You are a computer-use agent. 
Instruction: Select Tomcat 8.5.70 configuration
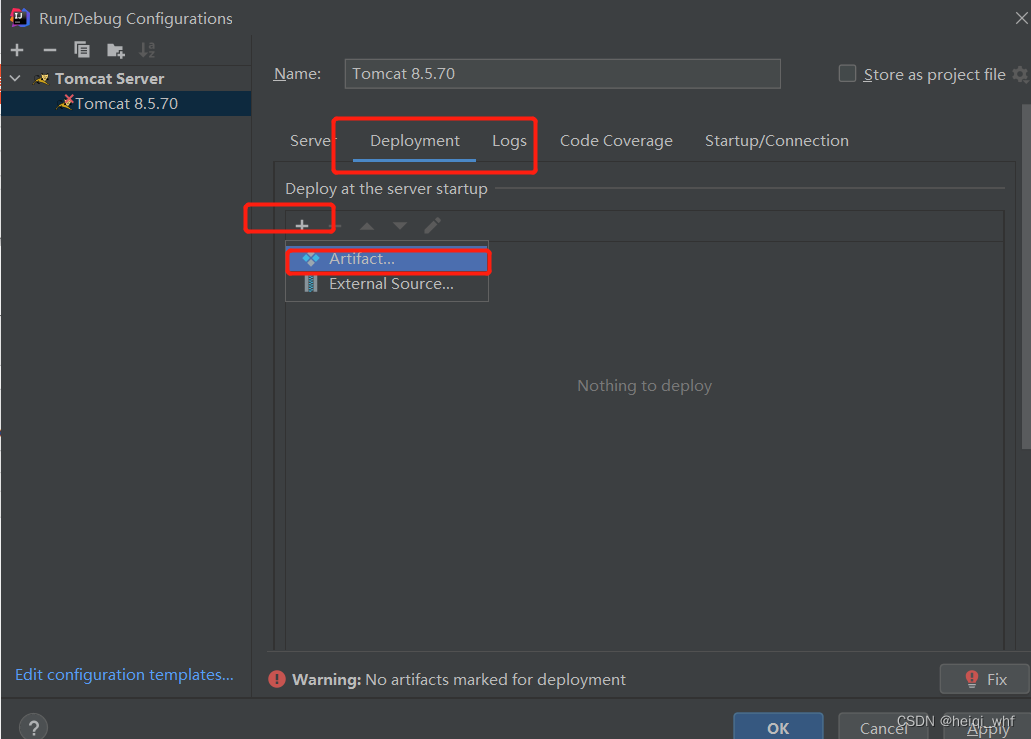(x=126, y=103)
